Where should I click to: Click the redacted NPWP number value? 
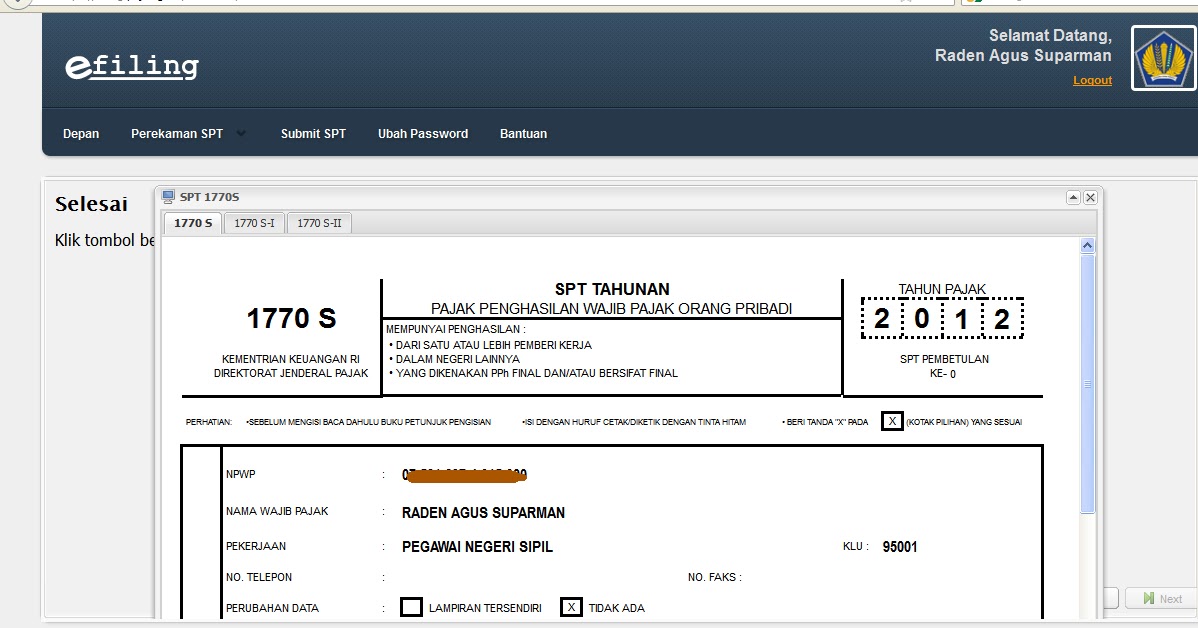465,475
